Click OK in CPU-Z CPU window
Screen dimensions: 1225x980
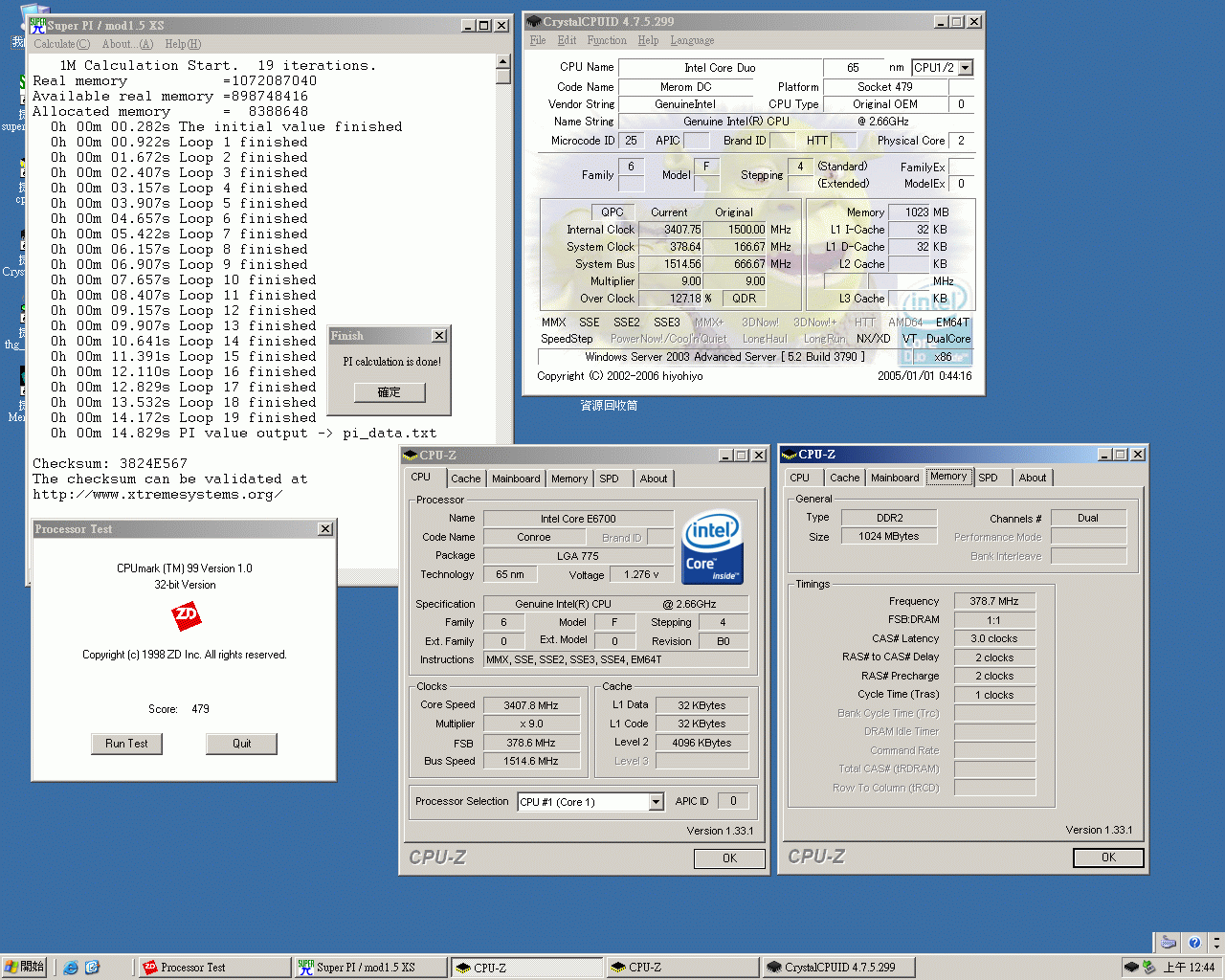(729, 858)
